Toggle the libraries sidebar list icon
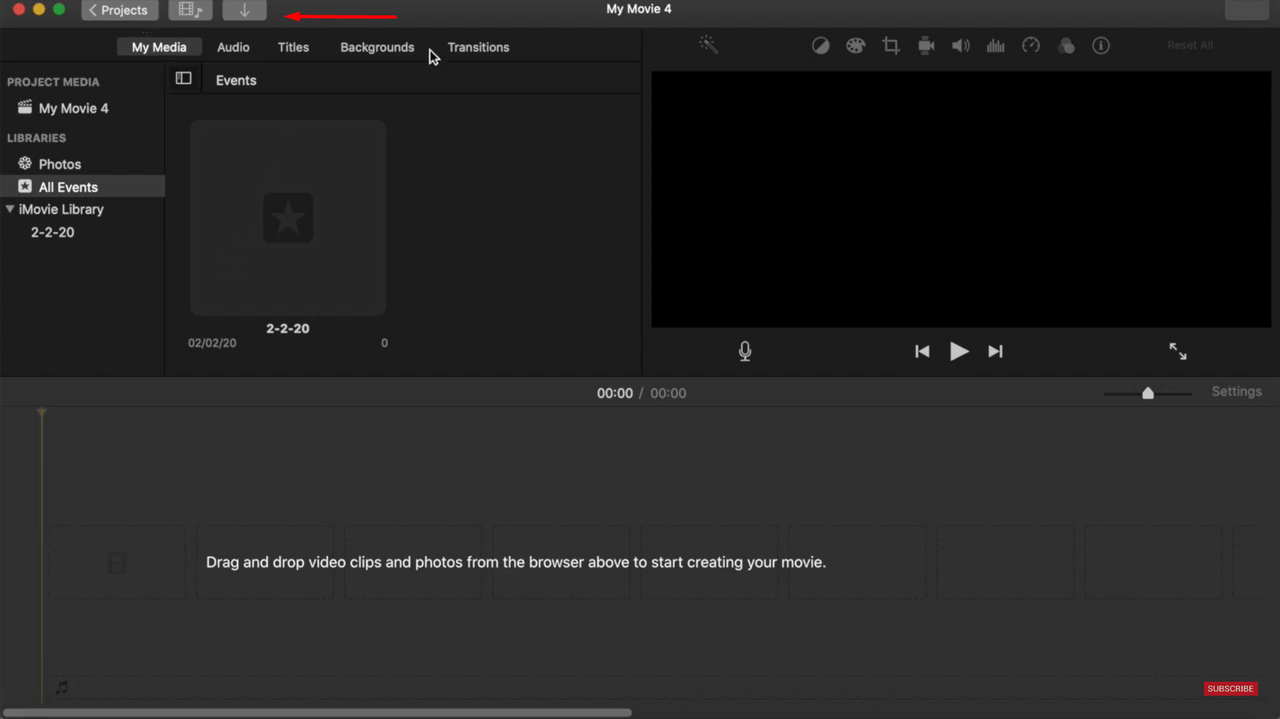1280x719 pixels. click(183, 78)
